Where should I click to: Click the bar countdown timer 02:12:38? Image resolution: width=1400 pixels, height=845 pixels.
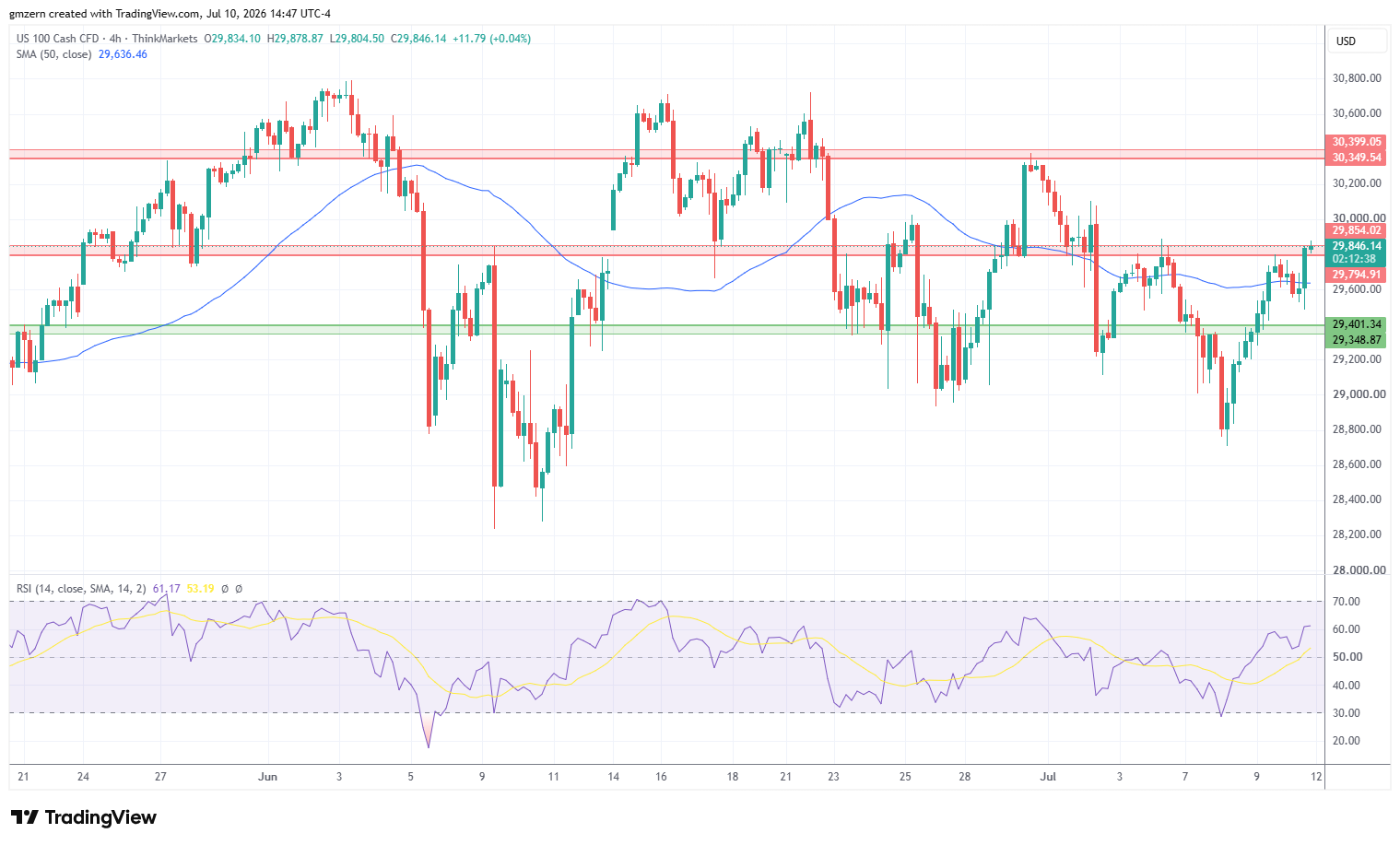[1354, 259]
